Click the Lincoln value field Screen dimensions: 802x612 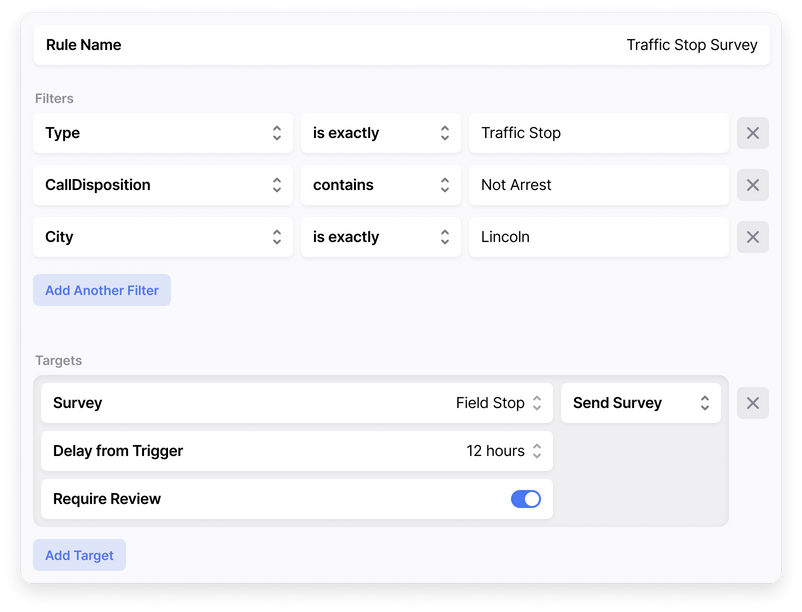pos(598,237)
